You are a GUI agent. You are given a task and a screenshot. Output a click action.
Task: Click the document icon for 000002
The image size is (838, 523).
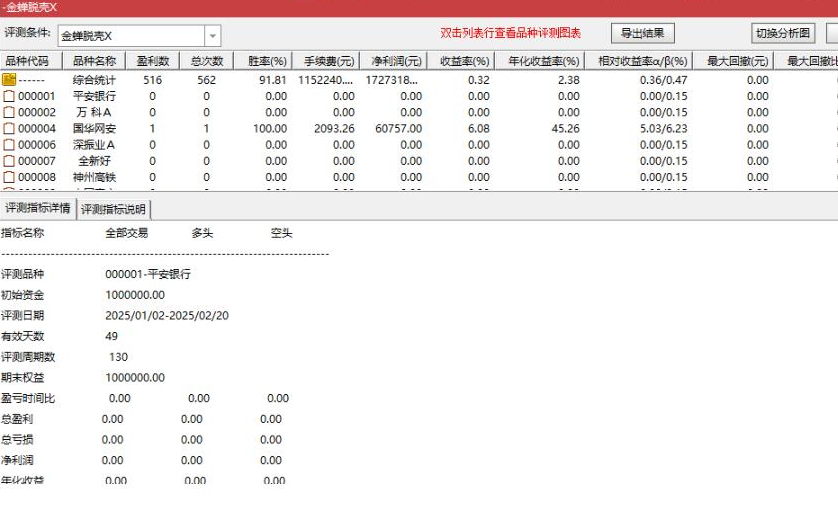(9, 113)
